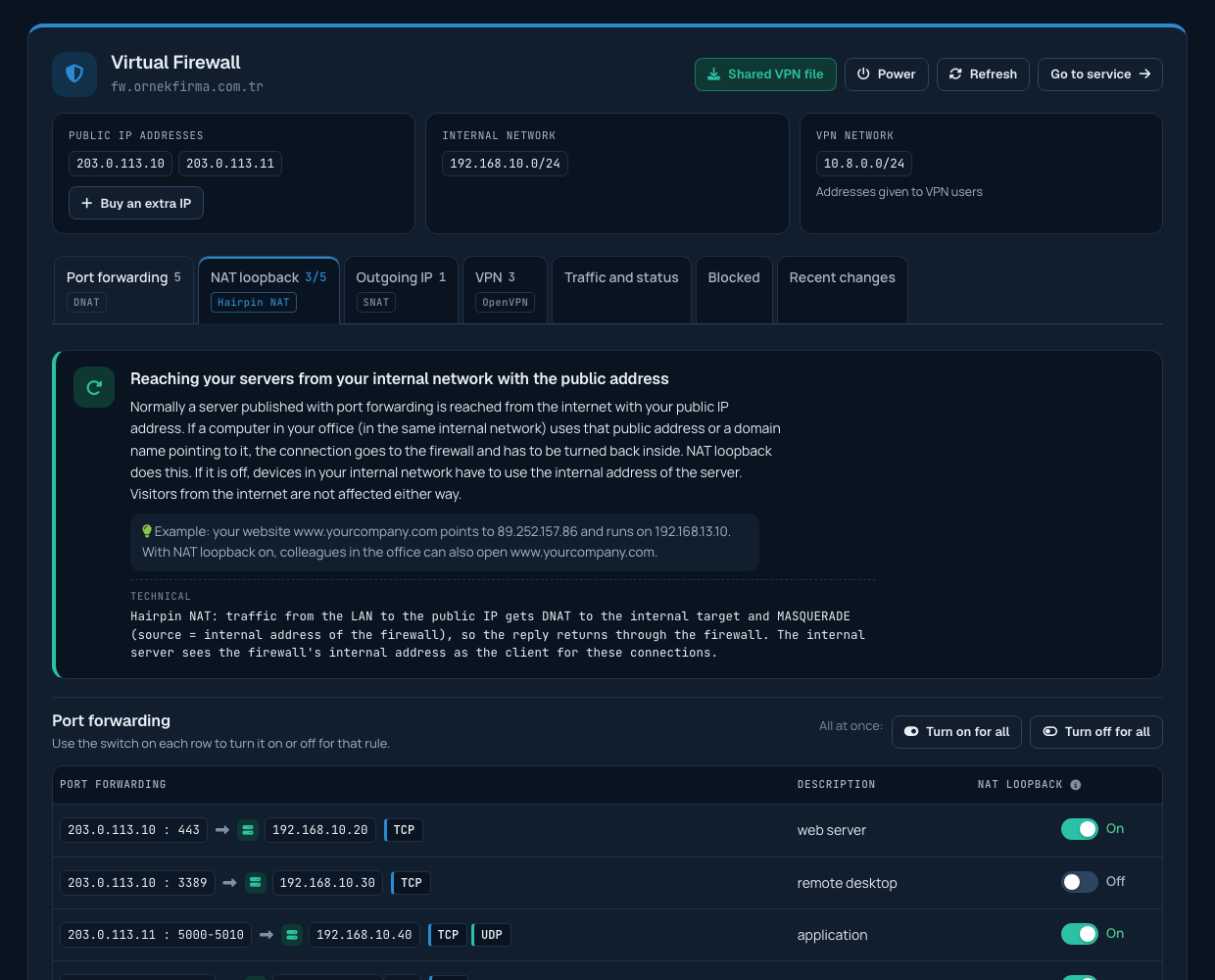Click the server icon in the remote desktop row
The height and width of the screenshot is (980, 1215).
pyautogui.click(x=256, y=883)
